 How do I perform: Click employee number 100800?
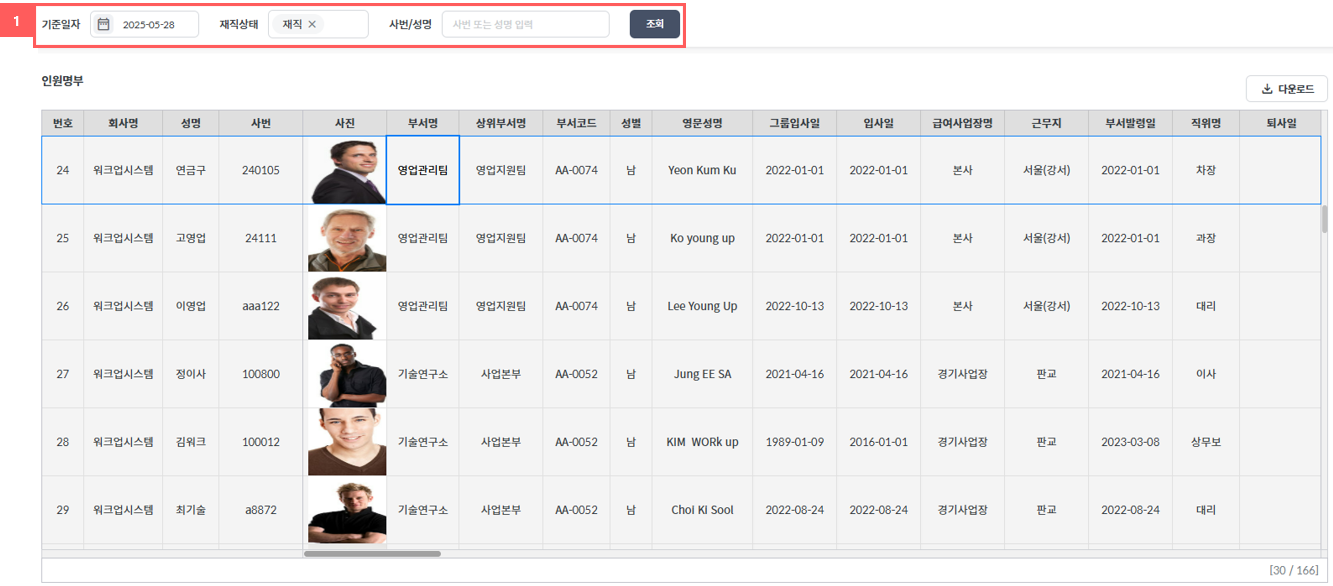point(261,374)
